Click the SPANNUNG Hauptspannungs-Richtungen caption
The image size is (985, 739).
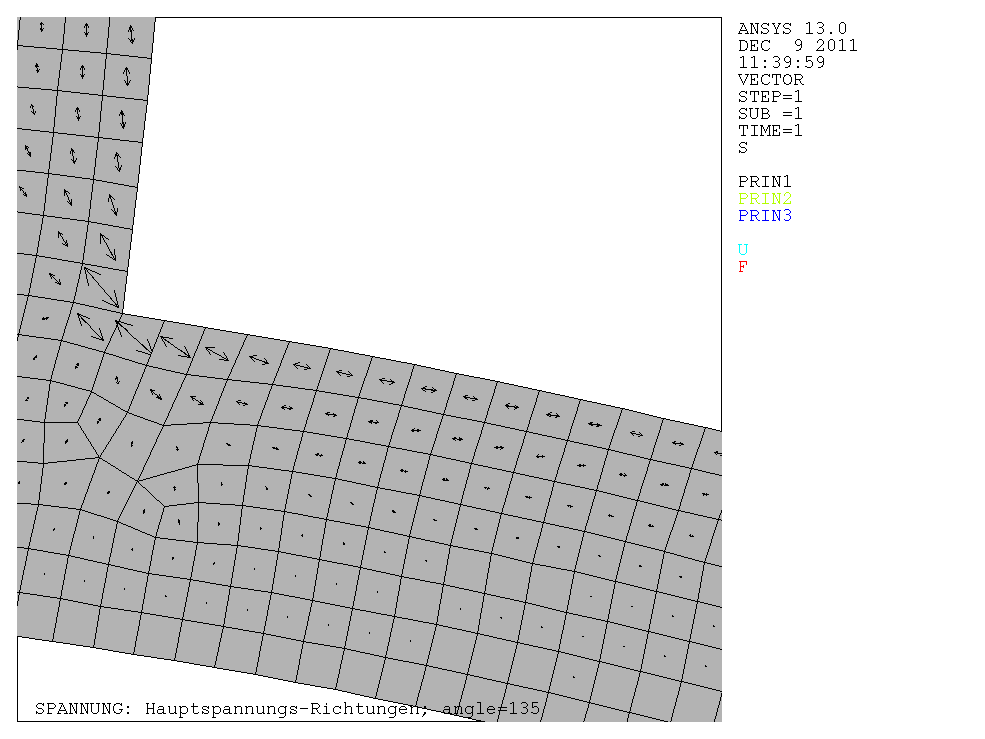[x=287, y=709]
